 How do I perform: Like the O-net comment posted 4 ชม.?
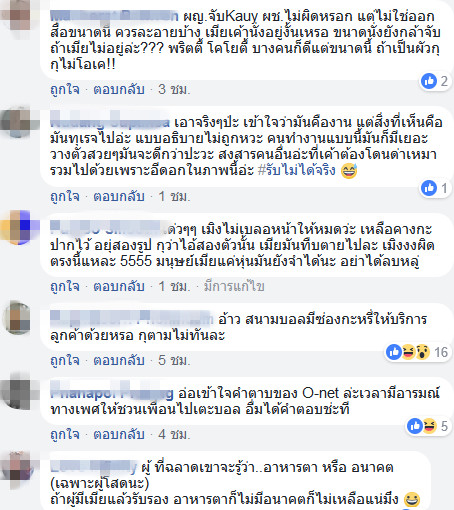pos(65,434)
